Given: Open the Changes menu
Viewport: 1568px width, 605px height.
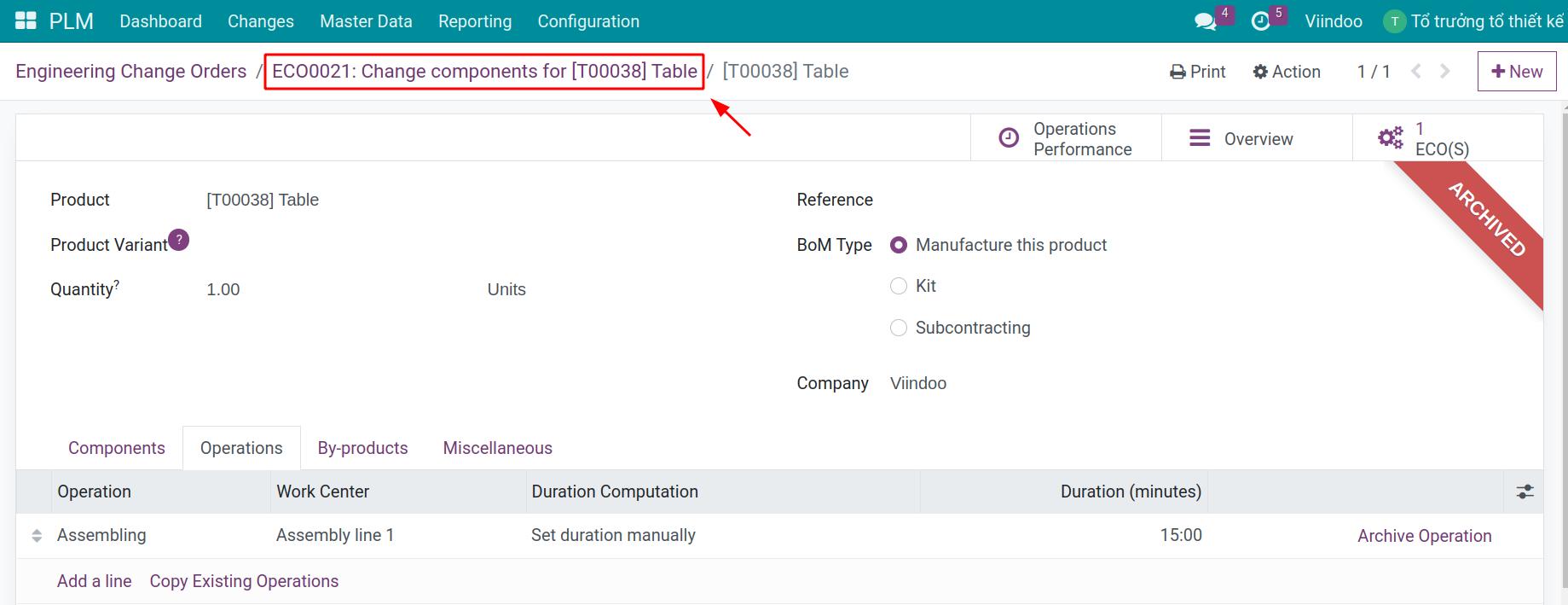Looking at the screenshot, I should click(x=261, y=21).
